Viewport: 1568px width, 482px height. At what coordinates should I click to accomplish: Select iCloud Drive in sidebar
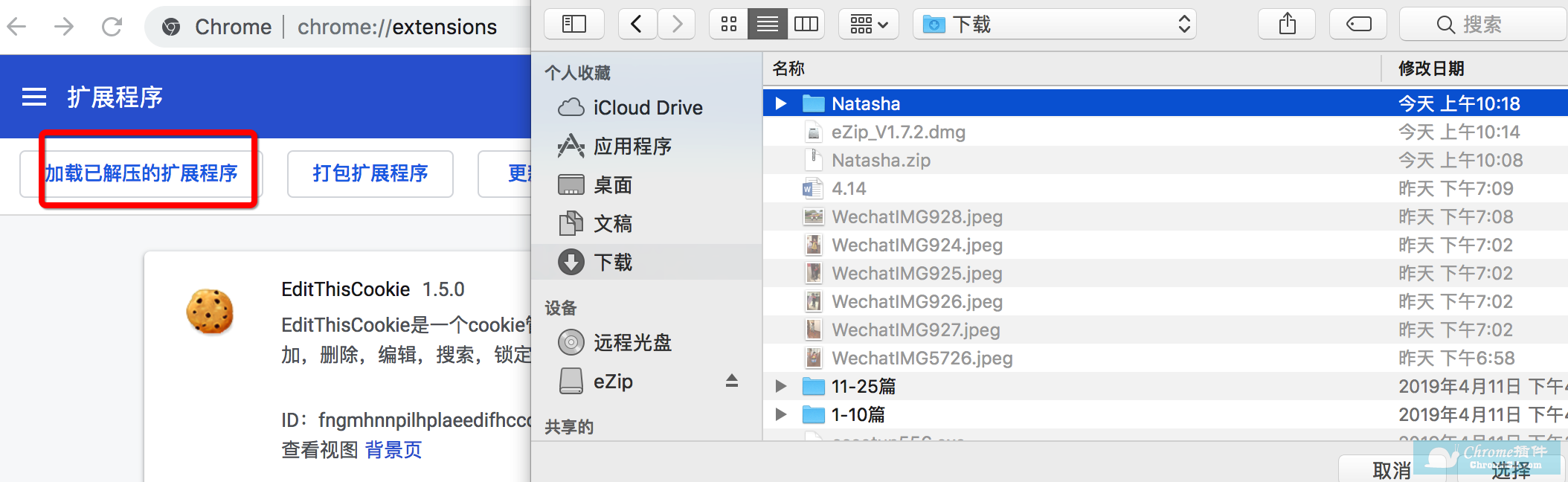tap(647, 108)
